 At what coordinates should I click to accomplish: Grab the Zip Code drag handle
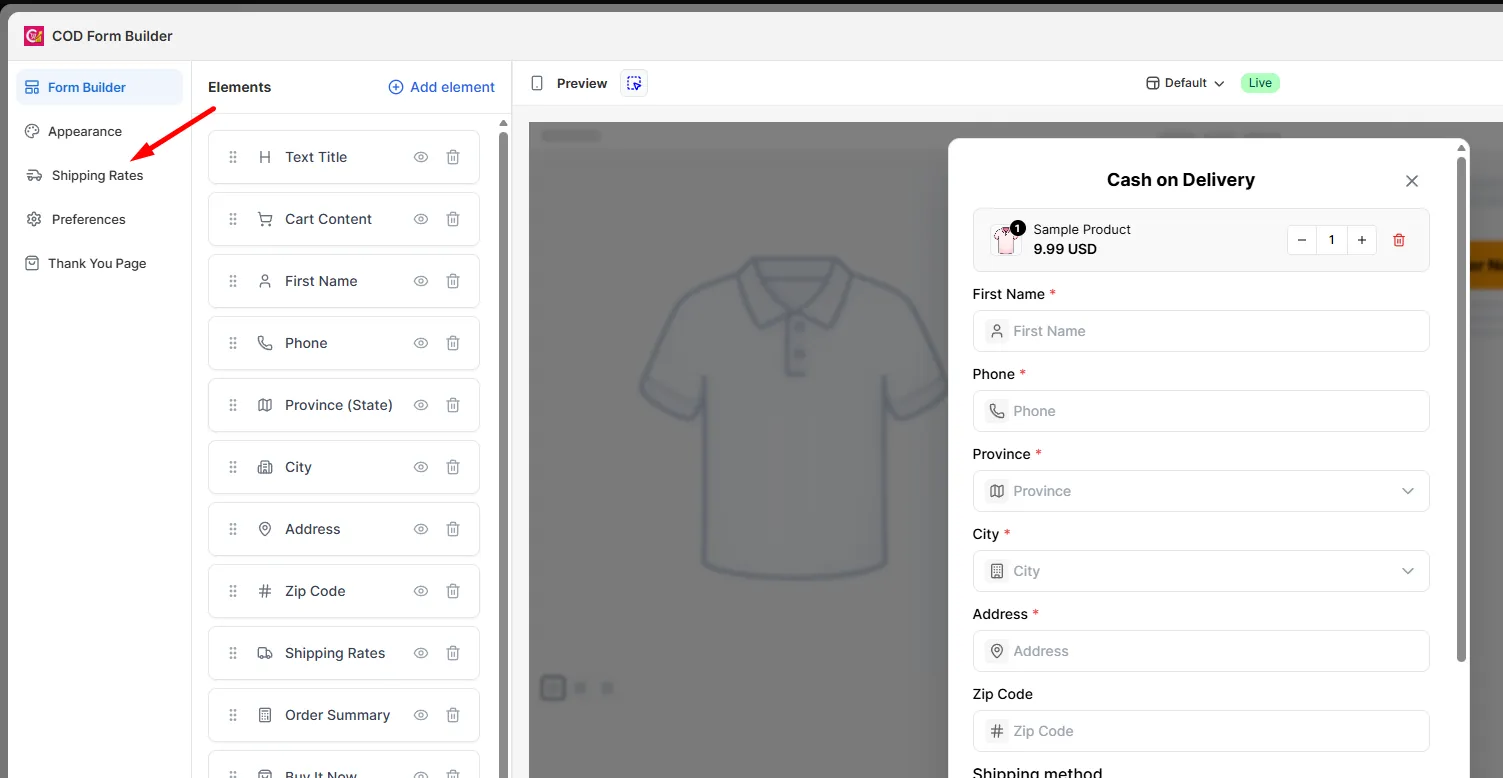233,591
